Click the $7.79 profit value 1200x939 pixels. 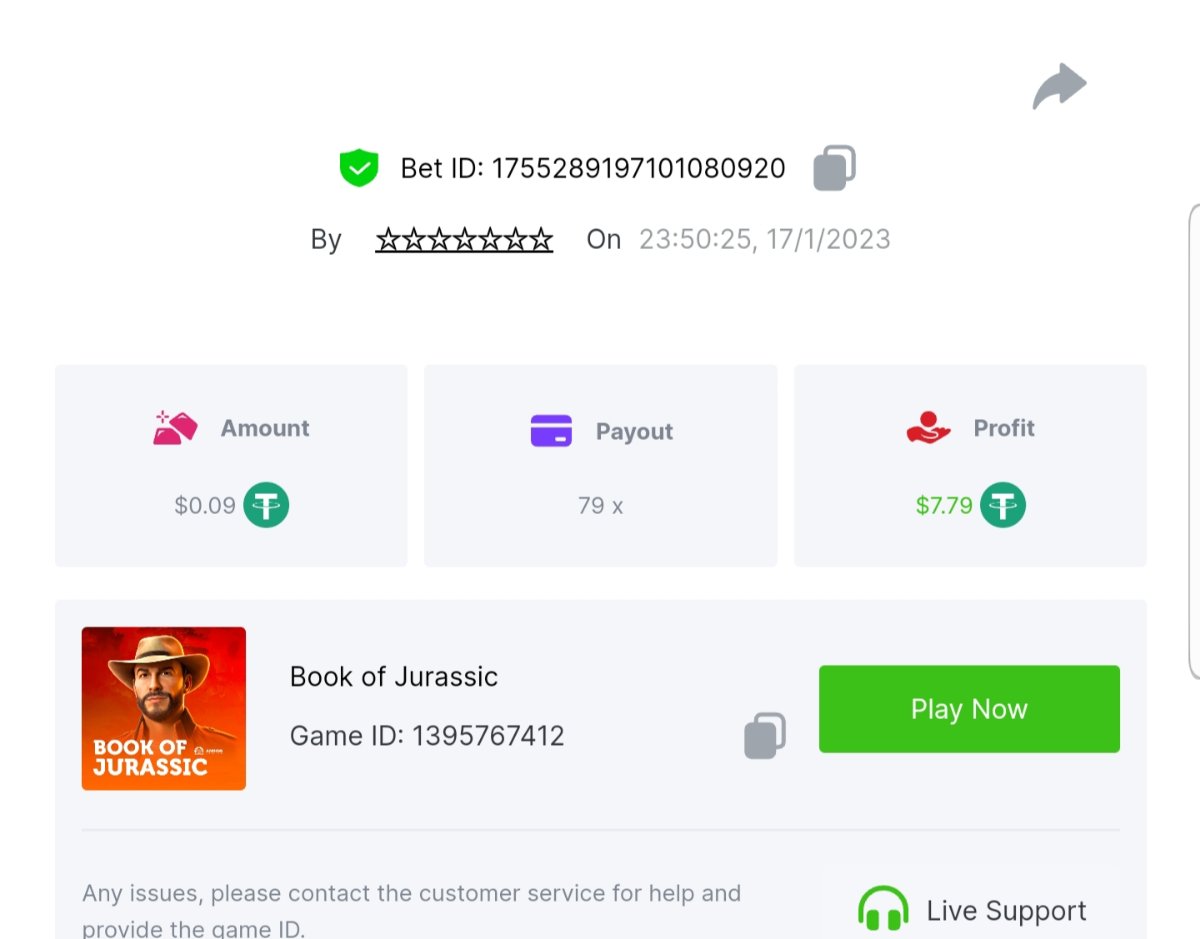(944, 506)
